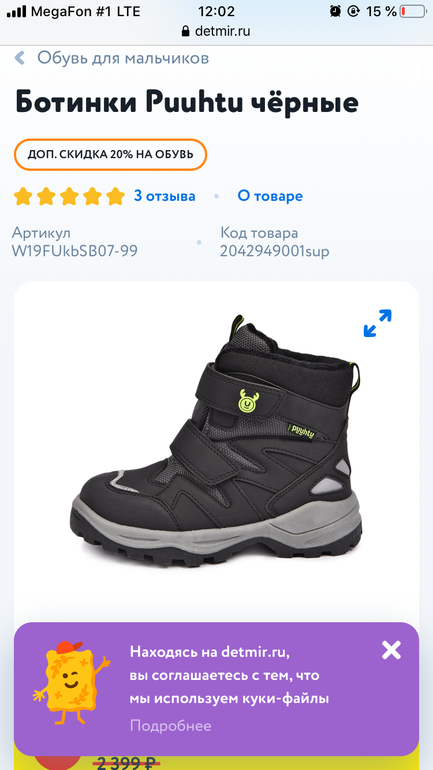The height and width of the screenshot is (770, 433).
Task: Close the cookie notice banner
Action: tap(391, 650)
